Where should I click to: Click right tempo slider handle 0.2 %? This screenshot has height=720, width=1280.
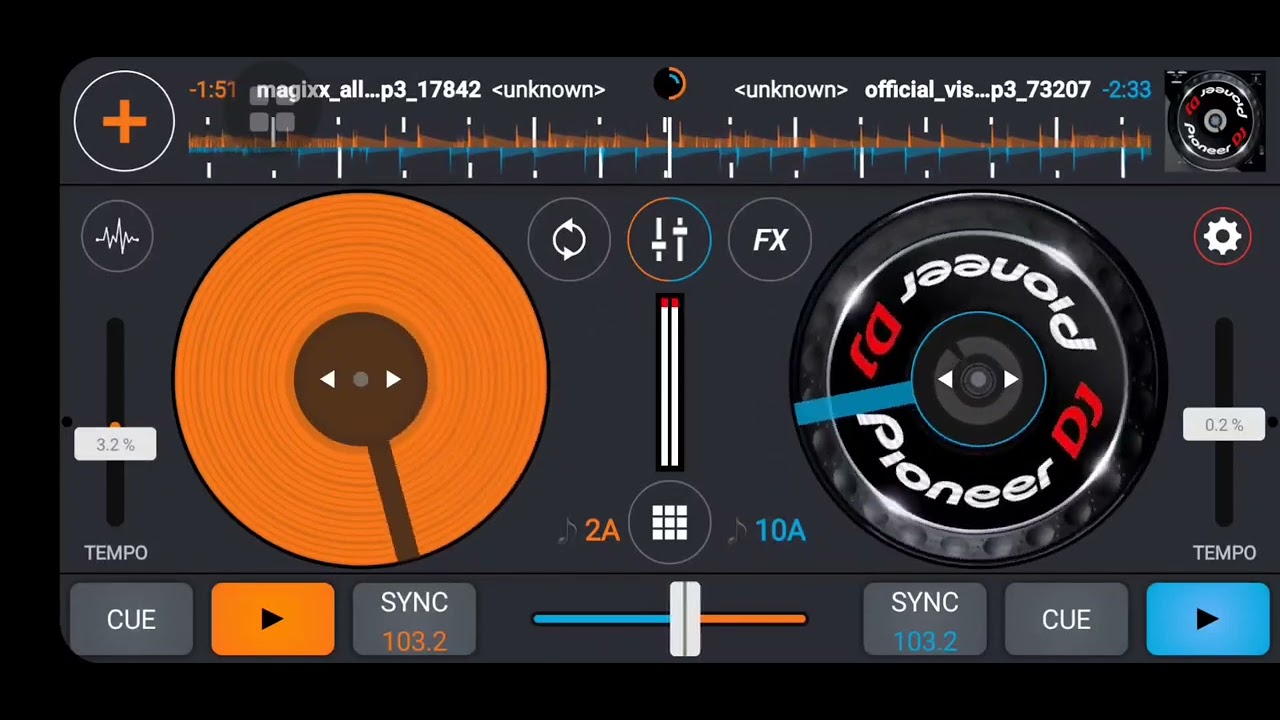click(1224, 424)
